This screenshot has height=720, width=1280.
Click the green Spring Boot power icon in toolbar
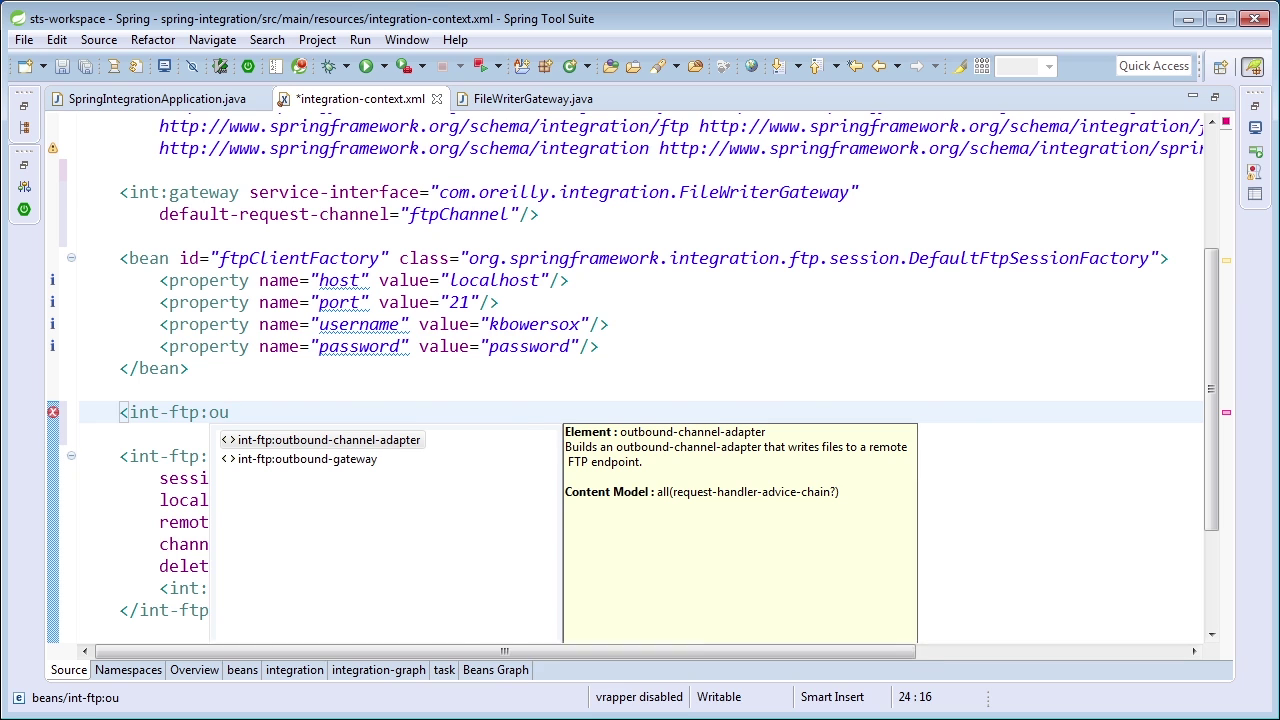click(248, 66)
